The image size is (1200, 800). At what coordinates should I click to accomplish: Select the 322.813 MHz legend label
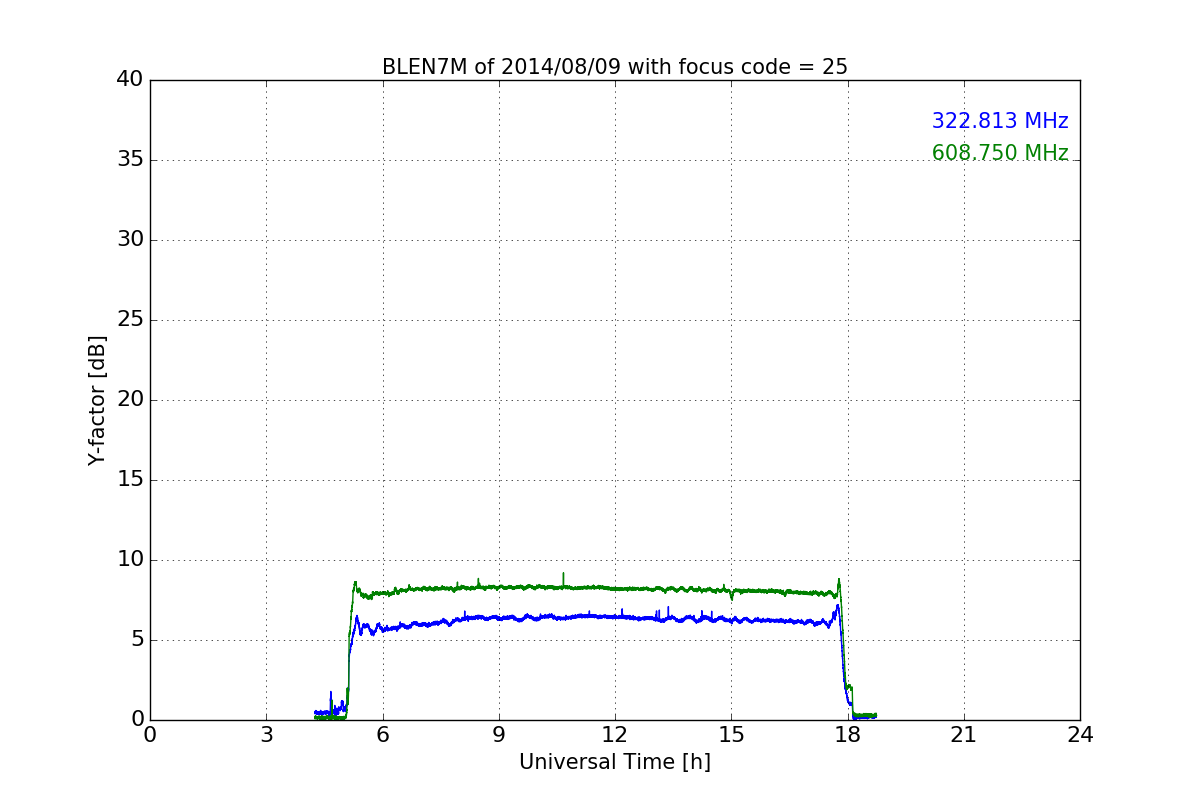pyautogui.click(x=1000, y=121)
